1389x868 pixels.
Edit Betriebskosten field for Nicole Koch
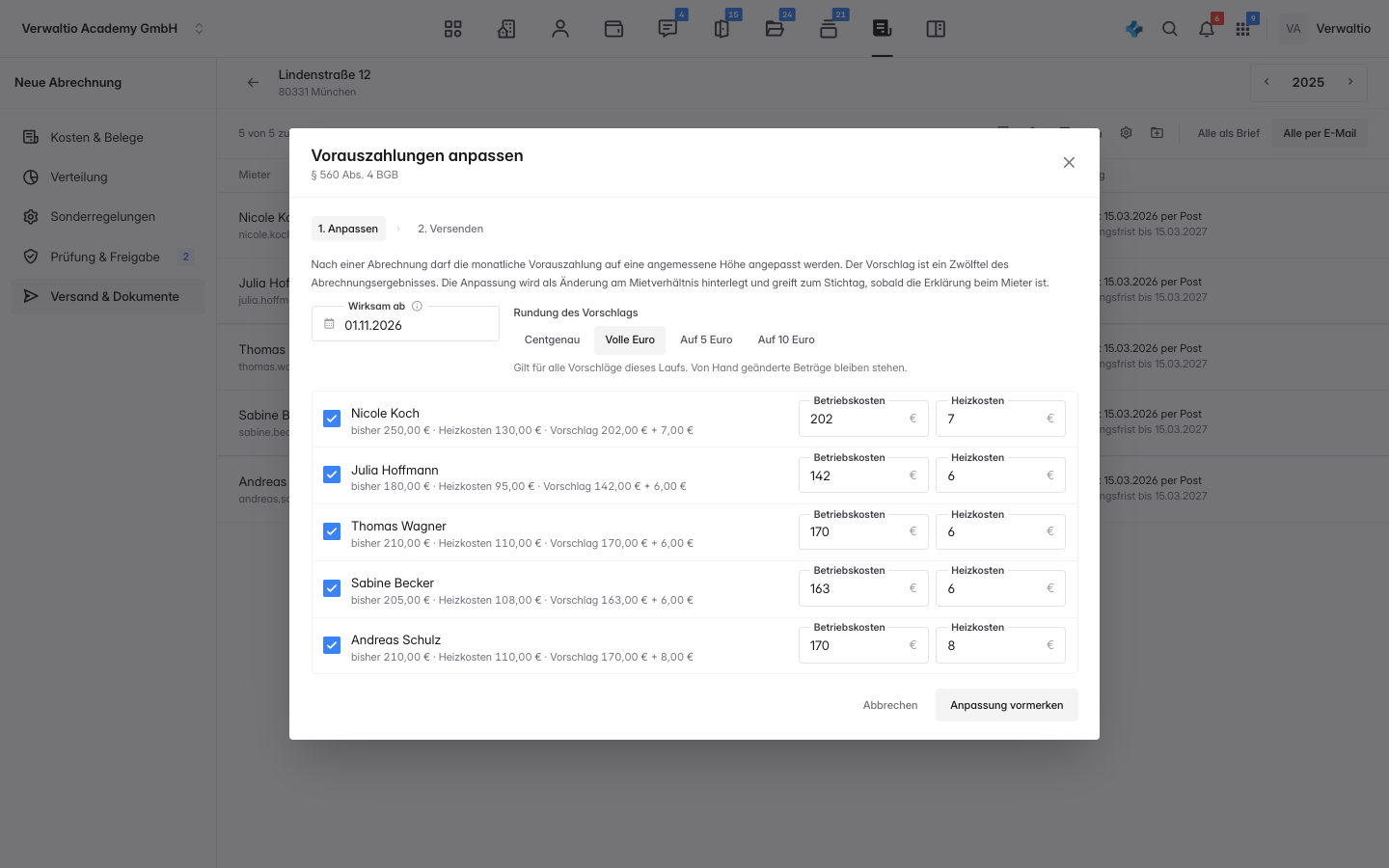click(863, 419)
